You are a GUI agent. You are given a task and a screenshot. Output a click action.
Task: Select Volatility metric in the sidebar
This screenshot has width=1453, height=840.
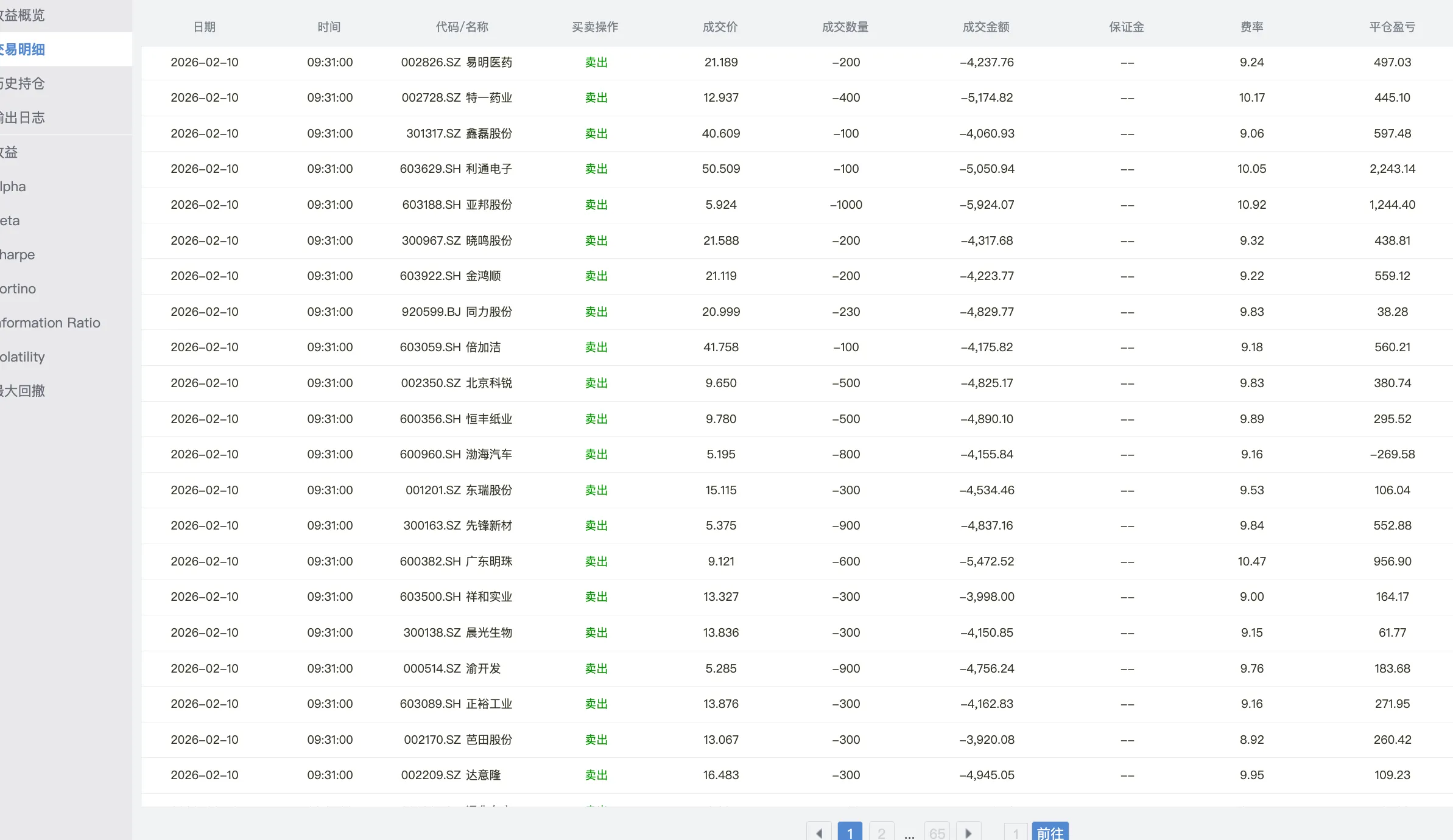pos(23,357)
